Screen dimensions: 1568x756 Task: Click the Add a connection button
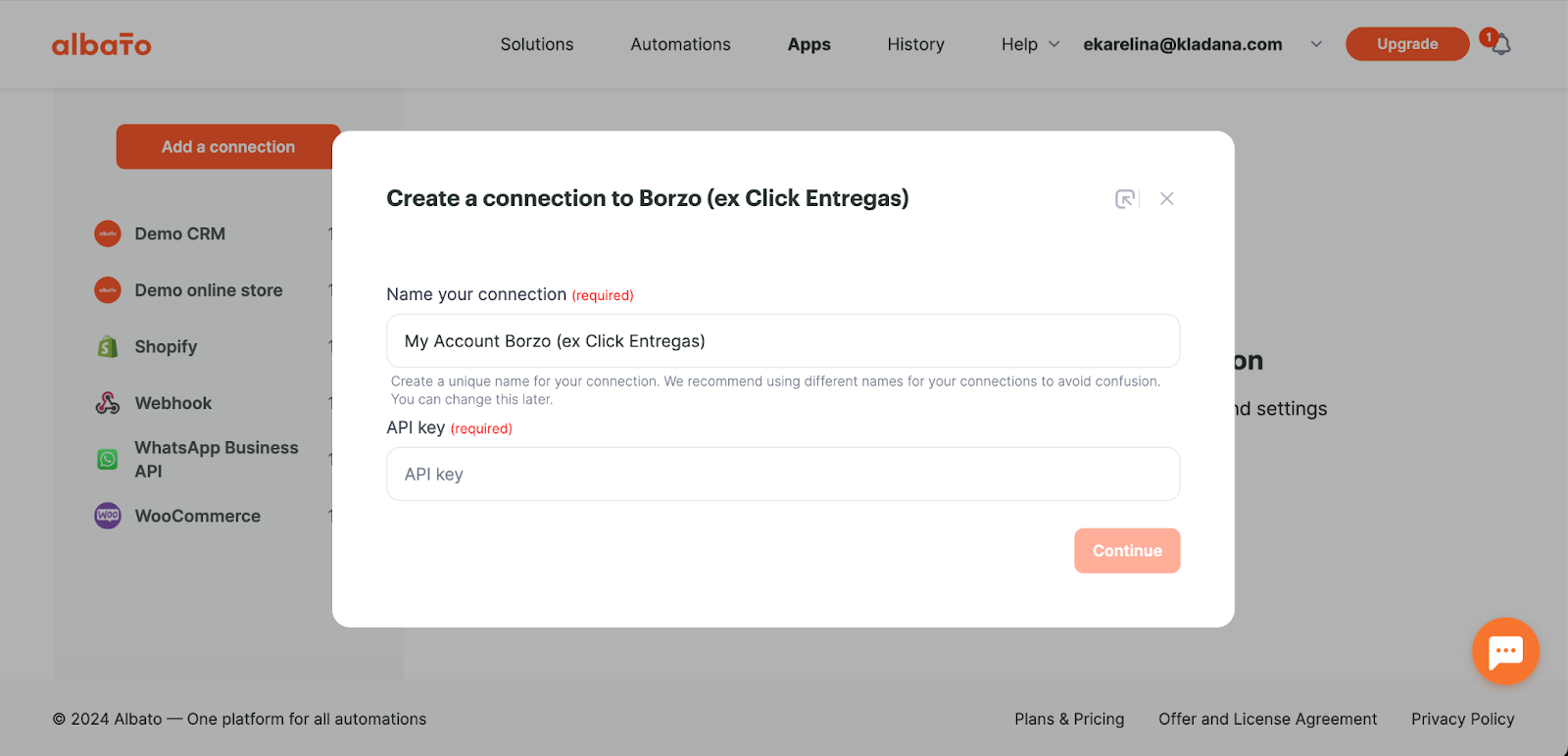tap(228, 147)
